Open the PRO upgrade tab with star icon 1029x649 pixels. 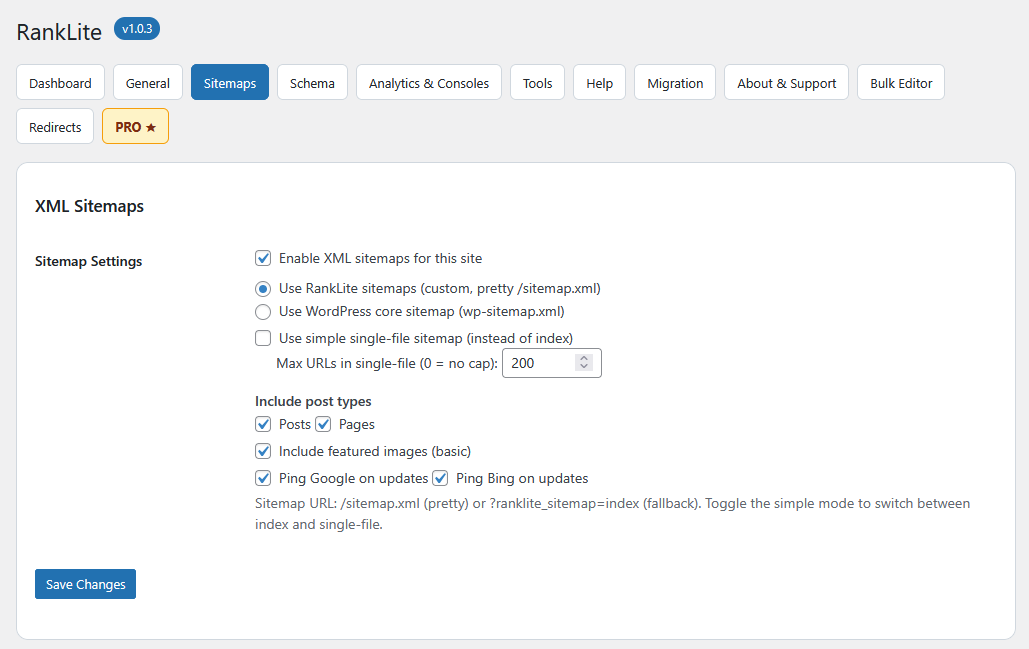[x=134, y=126]
